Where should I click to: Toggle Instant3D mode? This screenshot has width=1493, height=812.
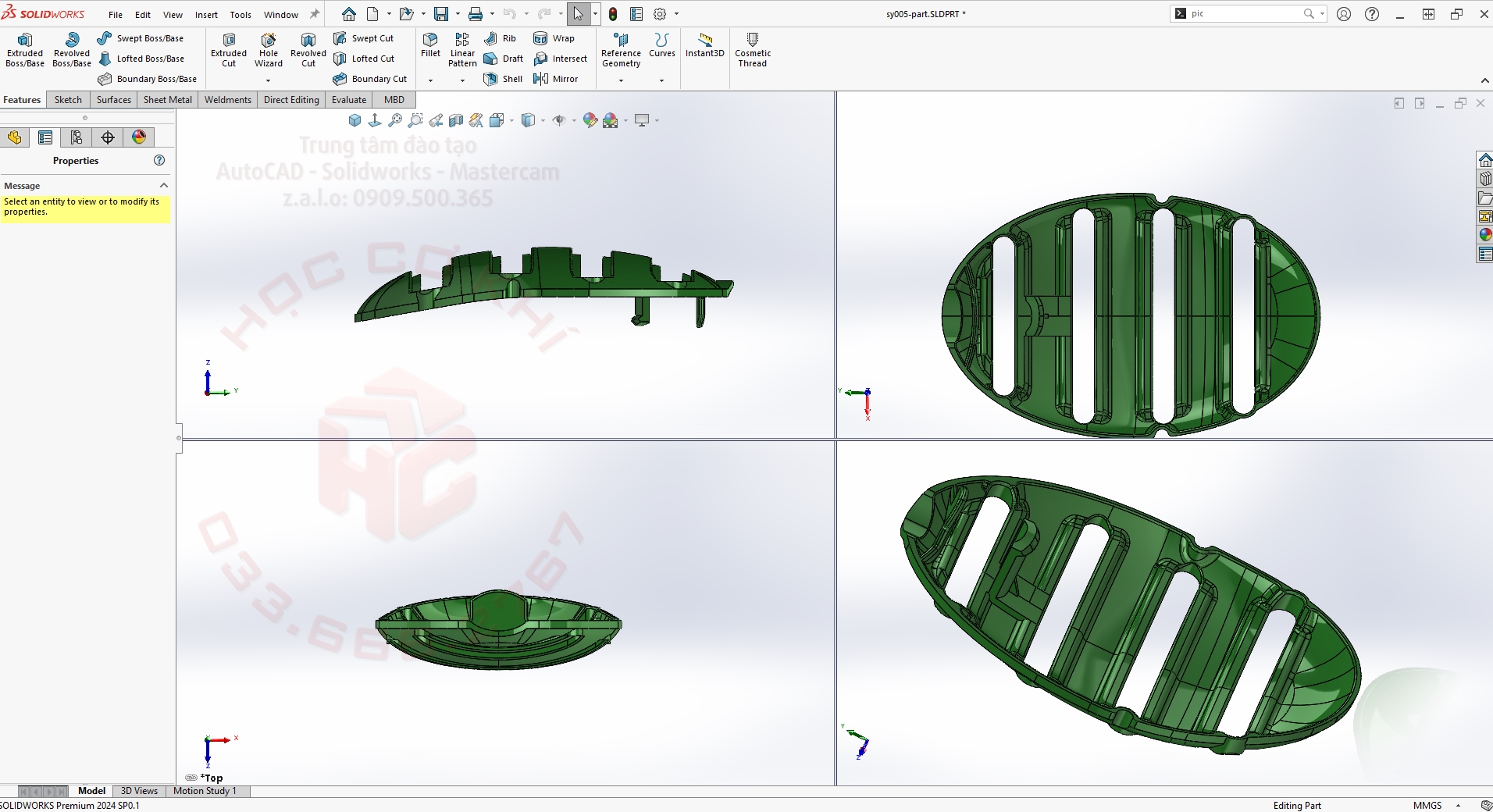pyautogui.click(x=705, y=45)
